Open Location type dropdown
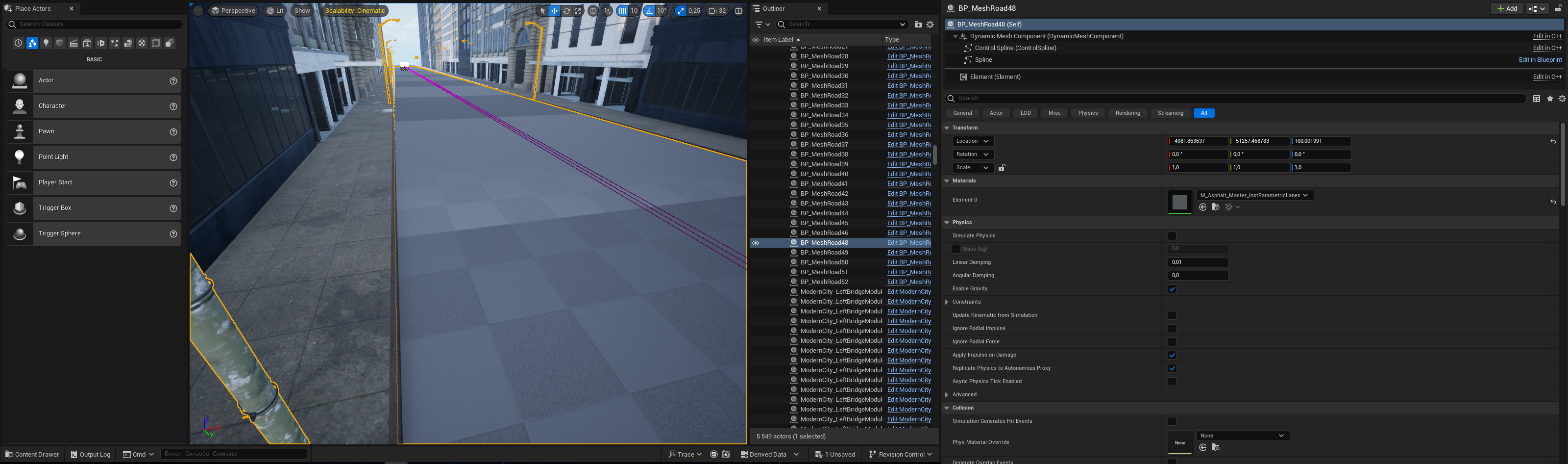This screenshot has height=464, width=1568. coord(973,141)
